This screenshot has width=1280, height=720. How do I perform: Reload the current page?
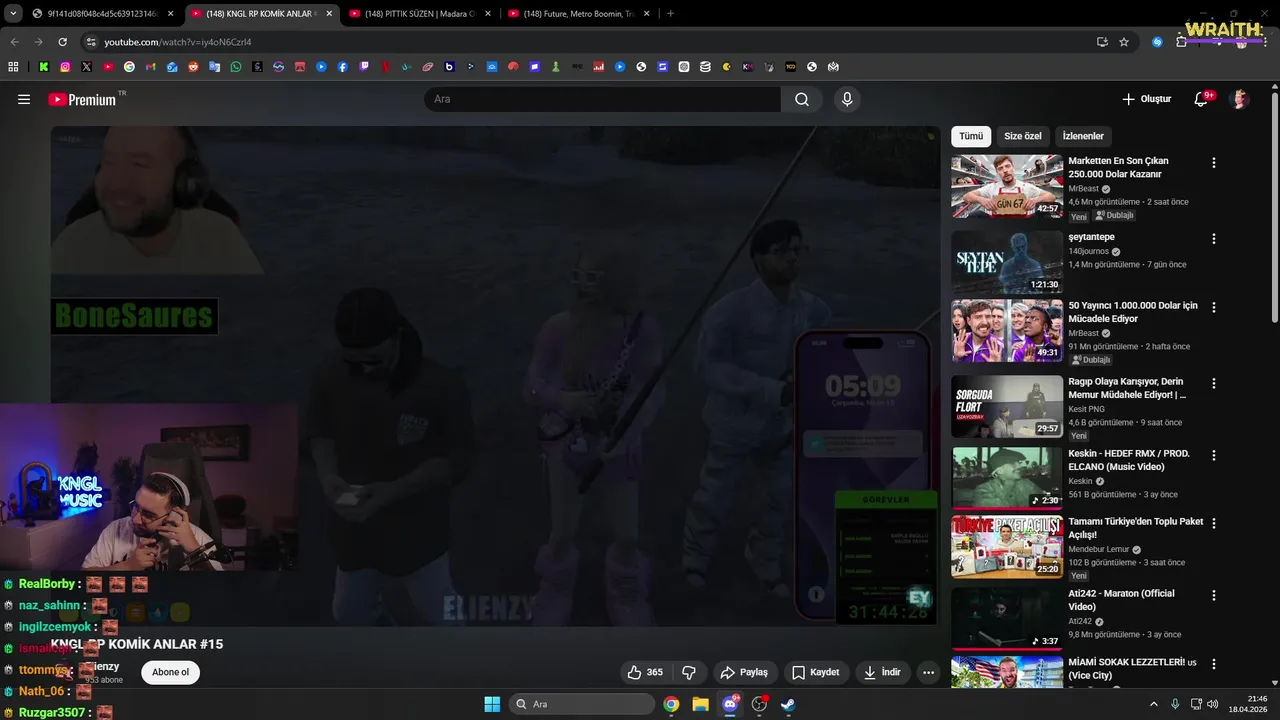tap(62, 42)
